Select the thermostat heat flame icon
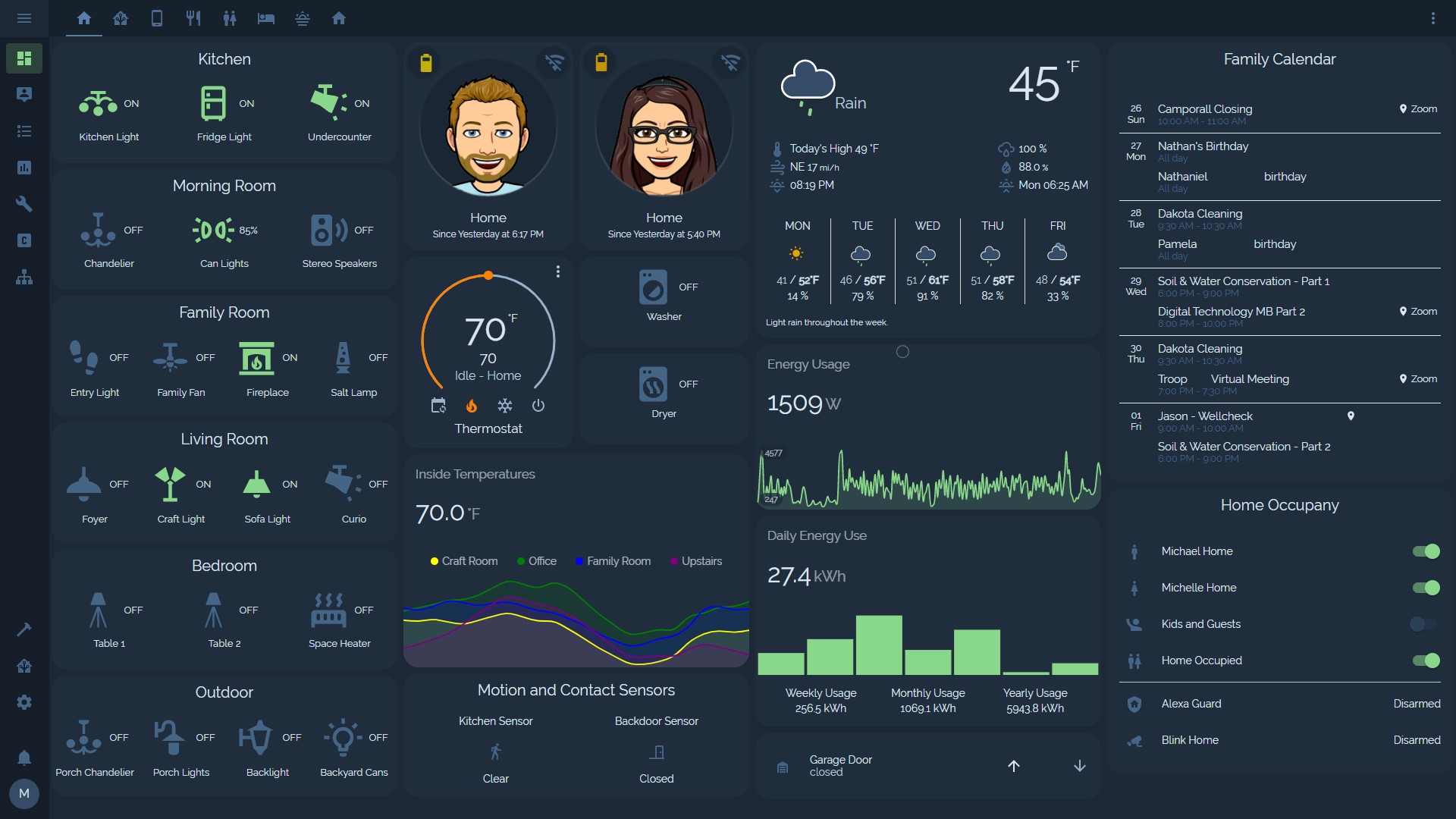 (472, 406)
